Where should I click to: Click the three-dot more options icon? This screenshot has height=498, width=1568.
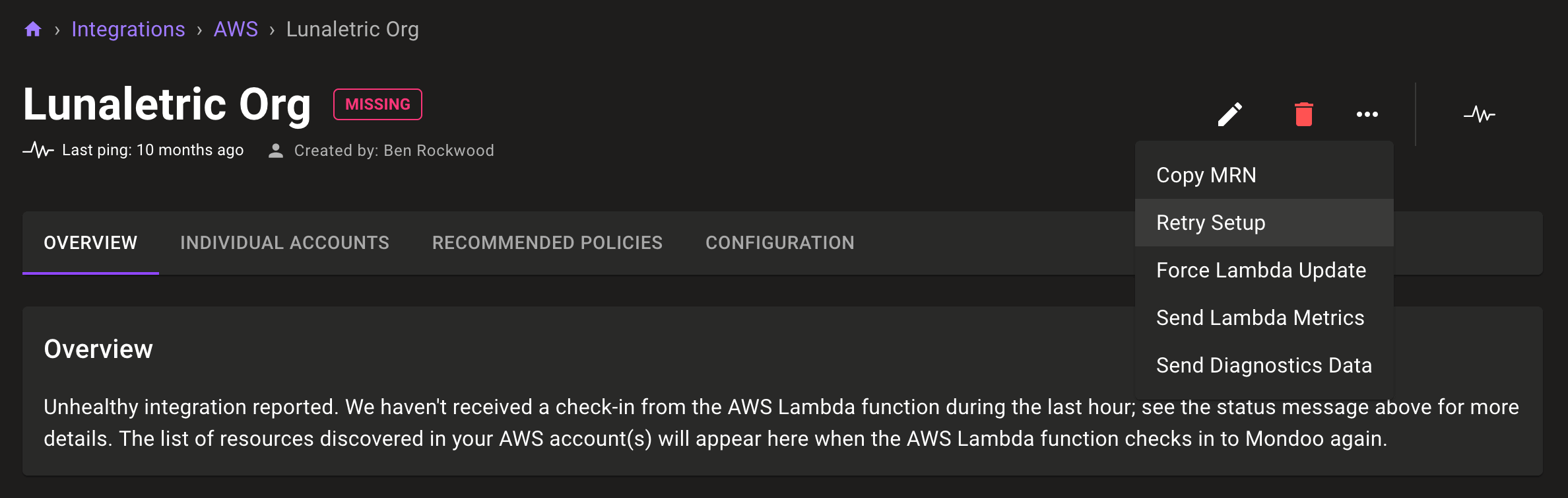1367,114
